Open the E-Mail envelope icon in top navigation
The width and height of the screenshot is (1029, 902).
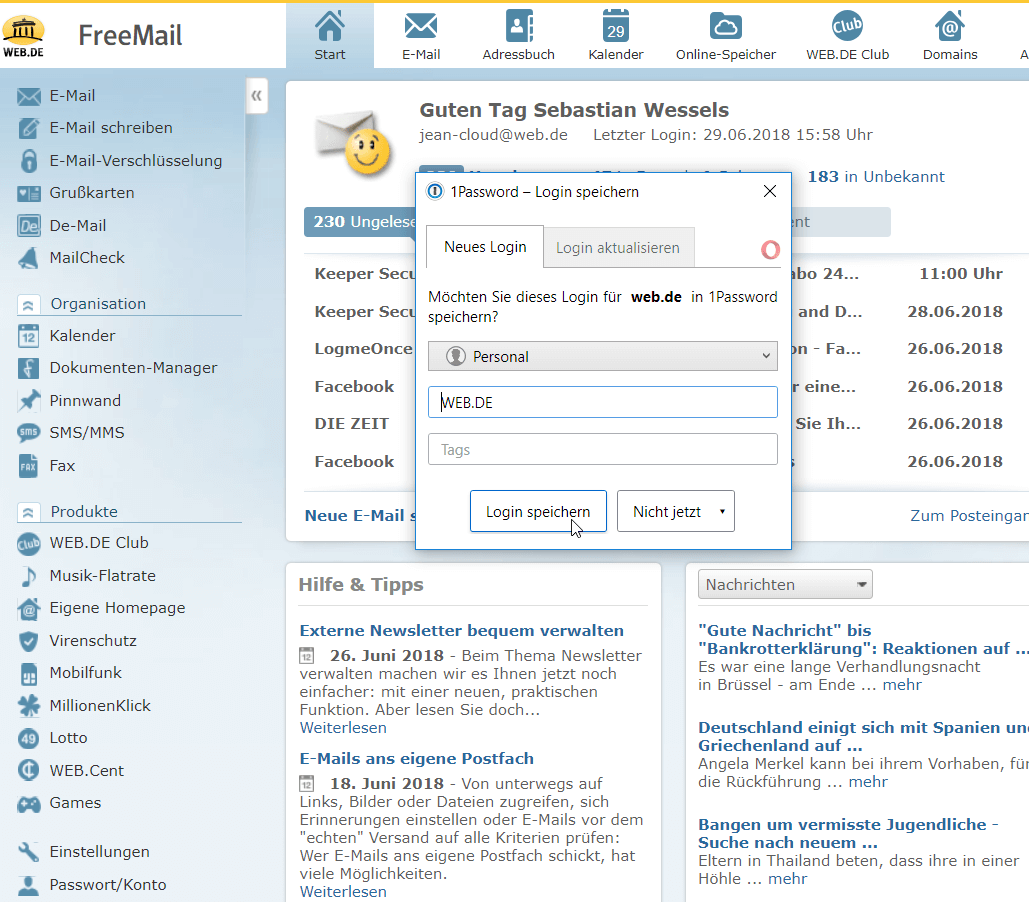click(x=421, y=27)
